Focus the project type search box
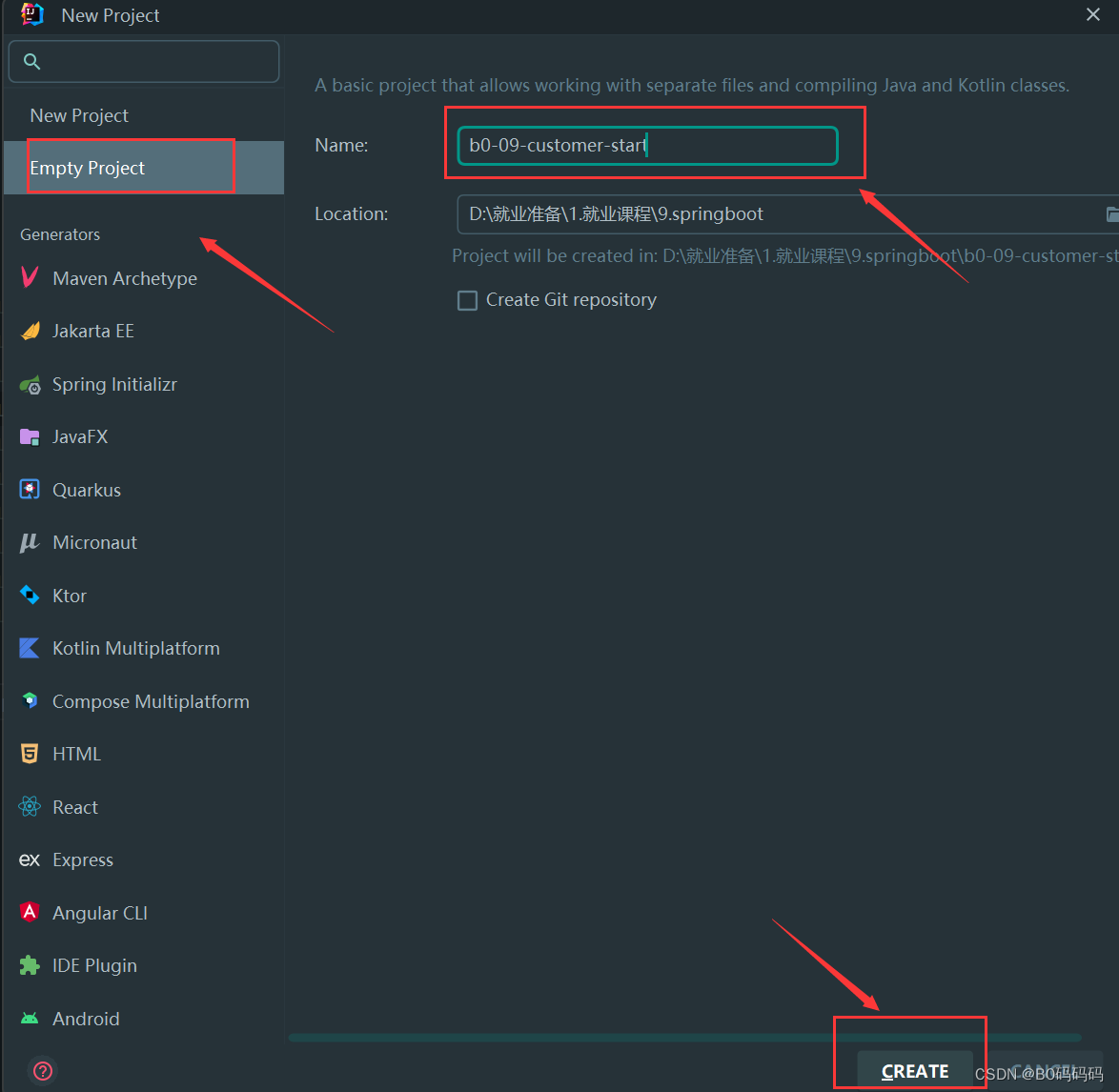Image resolution: width=1119 pixels, height=1092 pixels. [143, 61]
